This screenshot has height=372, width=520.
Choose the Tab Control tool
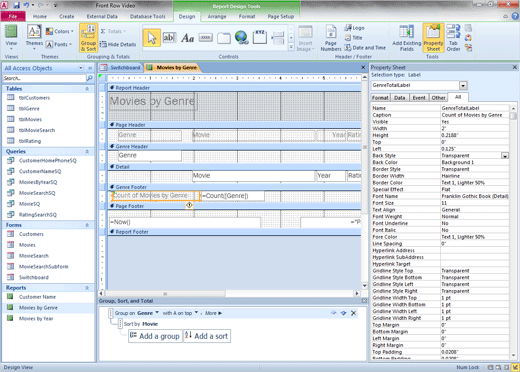click(x=224, y=38)
